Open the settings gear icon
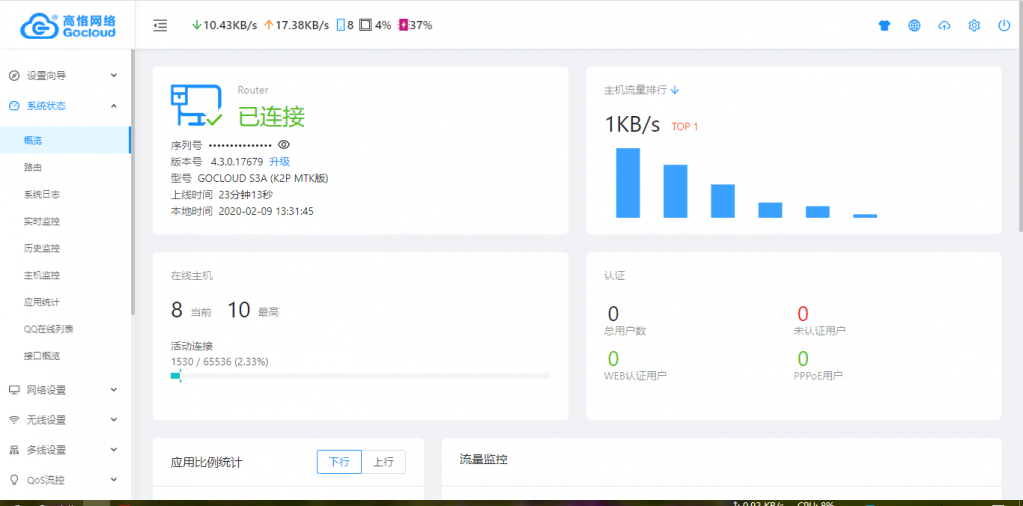1023x506 pixels. 974,26
